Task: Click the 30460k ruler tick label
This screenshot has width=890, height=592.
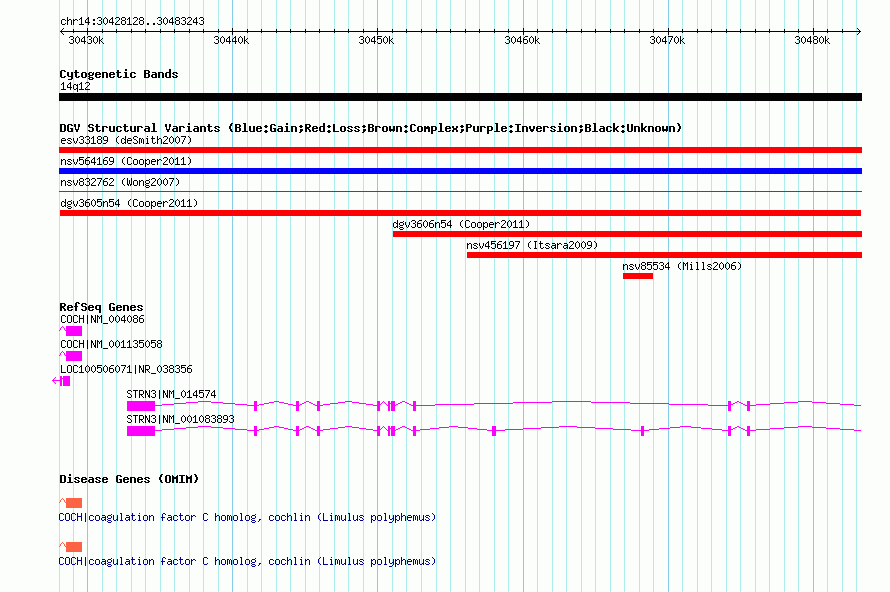Action: [522, 40]
